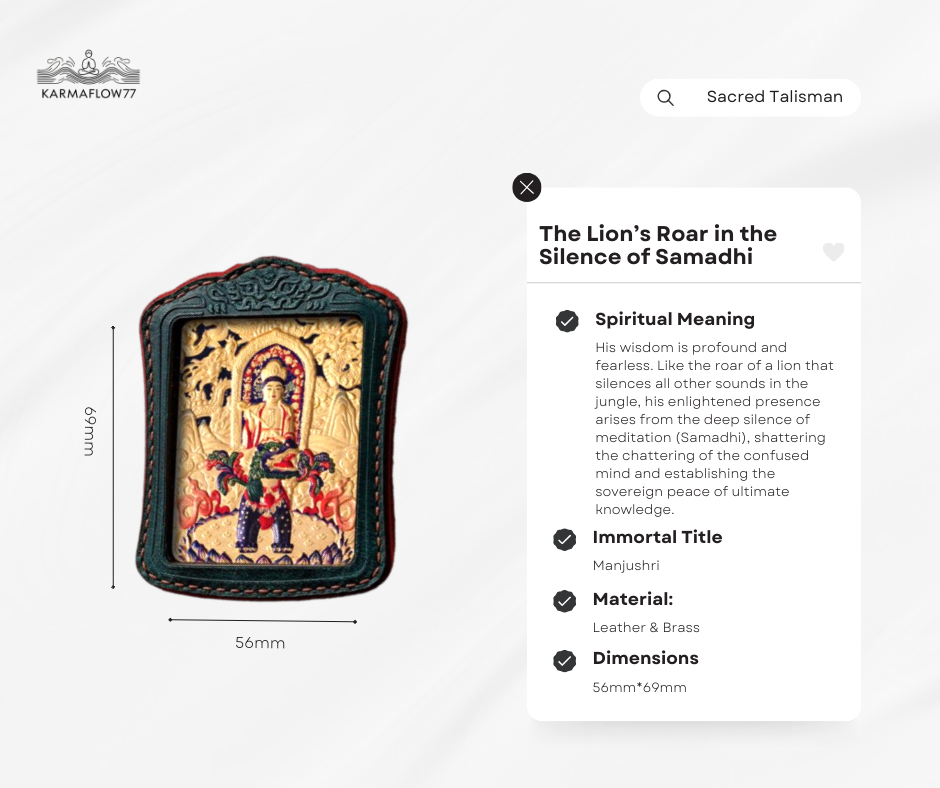This screenshot has width=940, height=788.
Task: Click the talisman product image
Action: [272, 432]
